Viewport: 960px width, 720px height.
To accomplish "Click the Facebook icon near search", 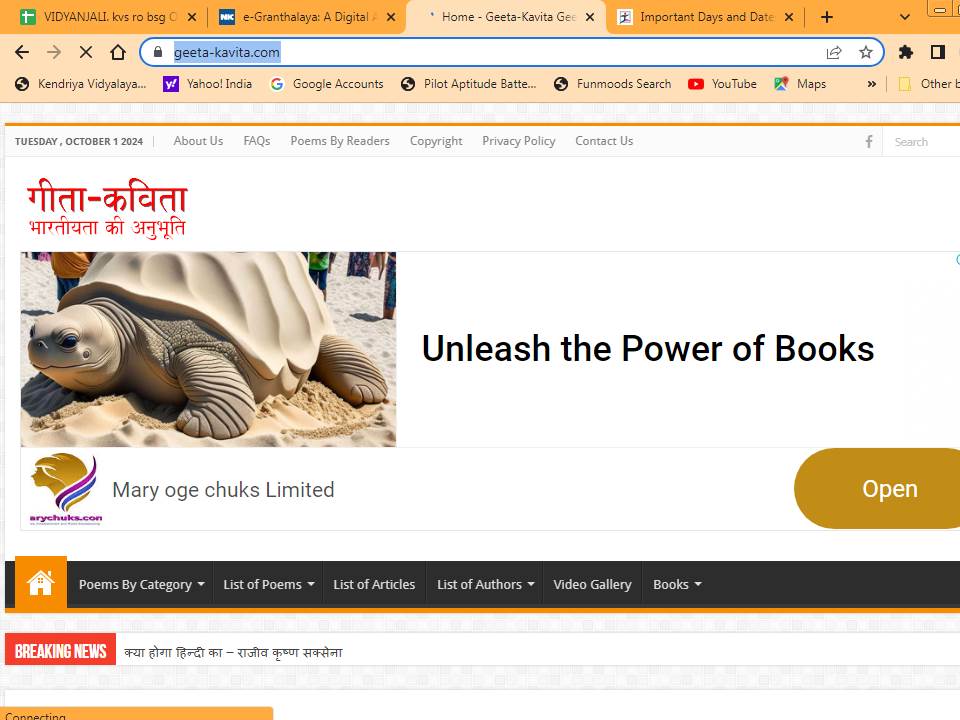I will (x=868, y=142).
